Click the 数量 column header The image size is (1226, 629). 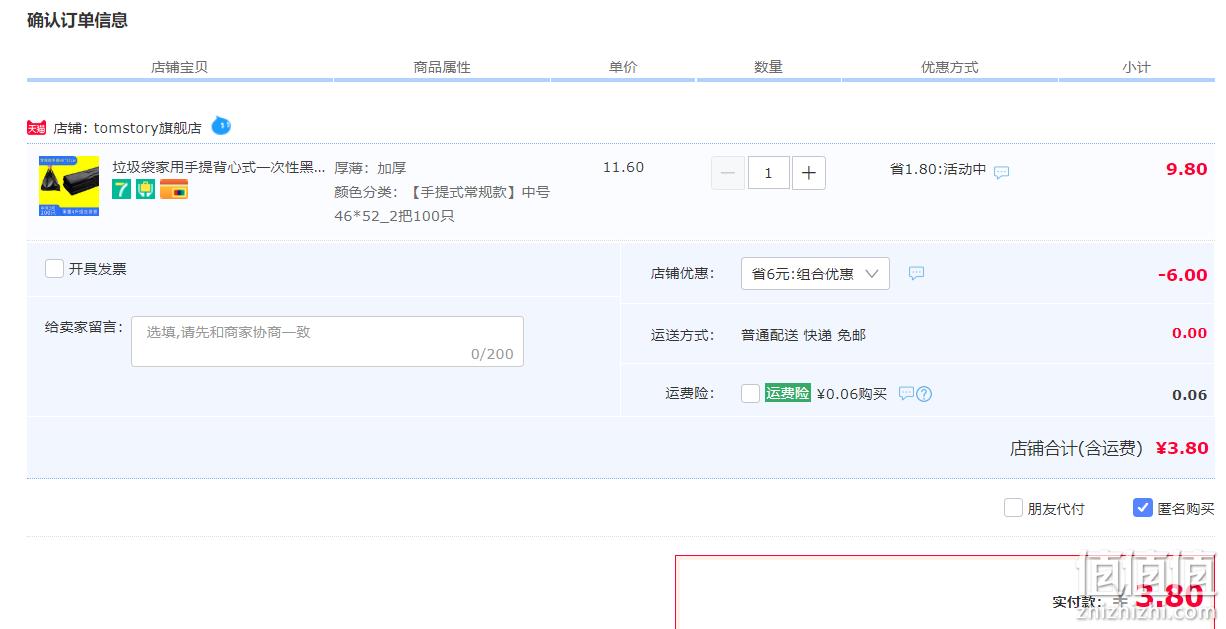click(x=768, y=67)
